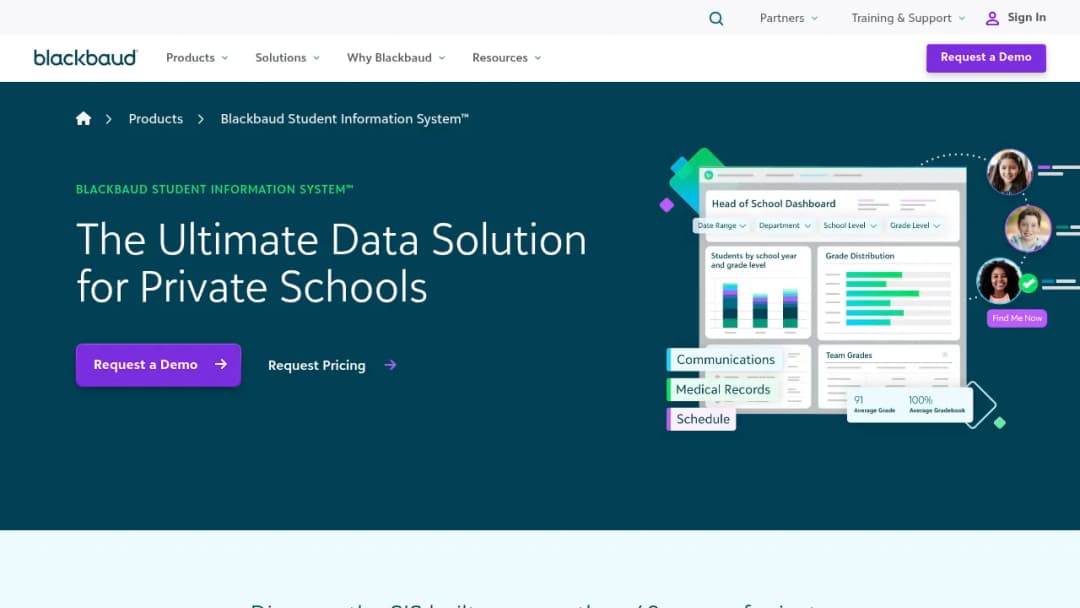1080x608 pixels.
Task: Click the 100% Average Gradebook stat
Action: click(937, 404)
